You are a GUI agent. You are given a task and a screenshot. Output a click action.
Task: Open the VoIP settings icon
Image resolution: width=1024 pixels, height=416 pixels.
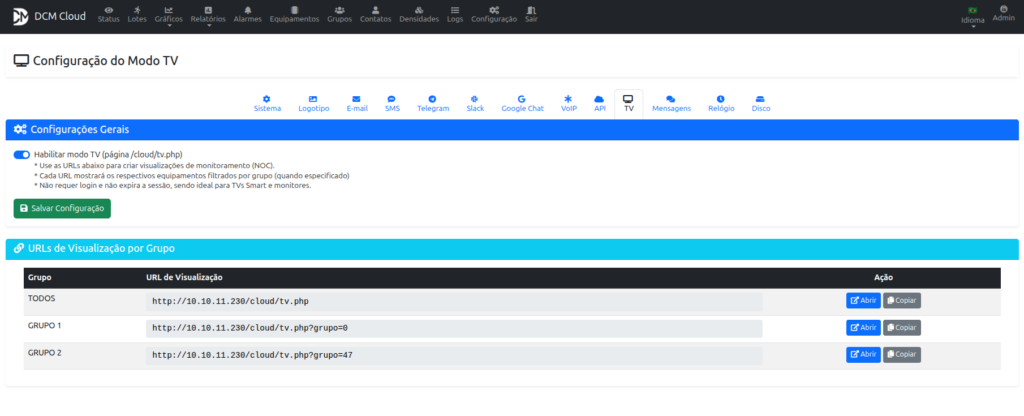point(568,98)
